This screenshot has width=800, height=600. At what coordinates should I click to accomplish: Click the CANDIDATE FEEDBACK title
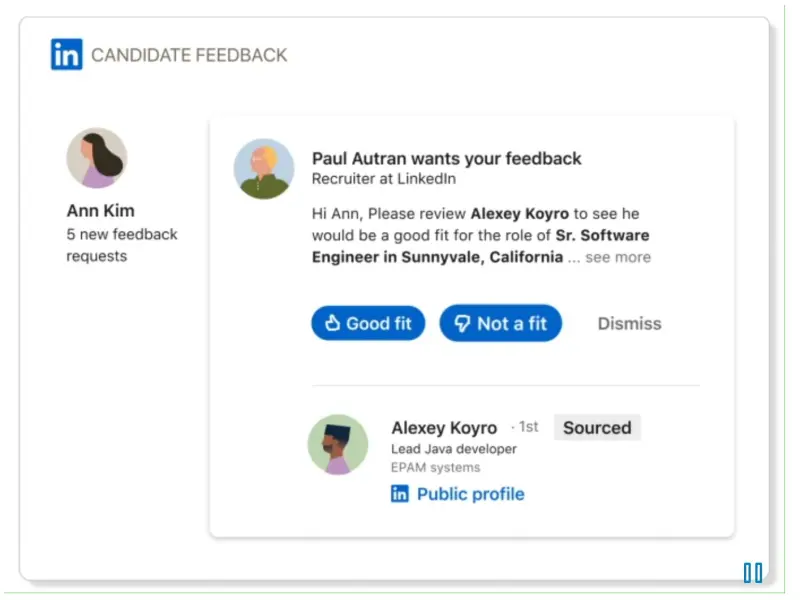[x=189, y=55]
